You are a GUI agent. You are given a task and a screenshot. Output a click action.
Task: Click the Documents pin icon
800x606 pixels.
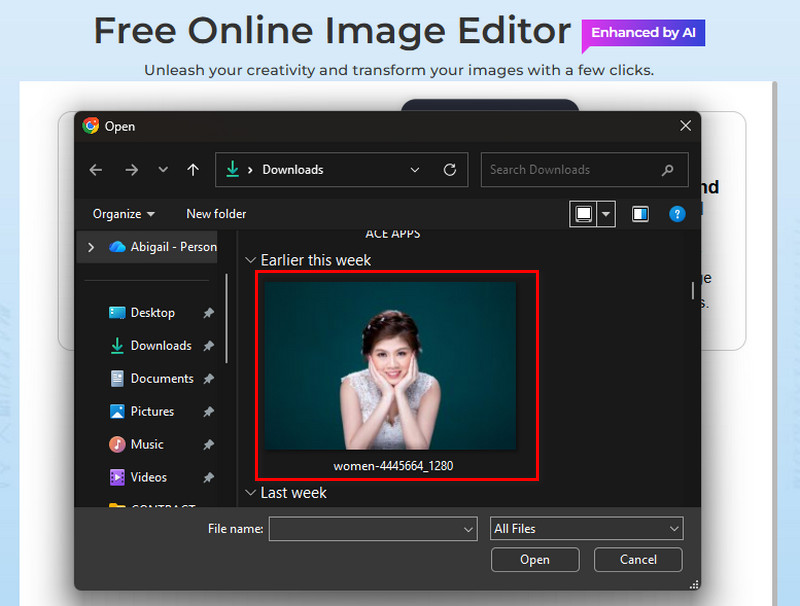click(x=208, y=378)
